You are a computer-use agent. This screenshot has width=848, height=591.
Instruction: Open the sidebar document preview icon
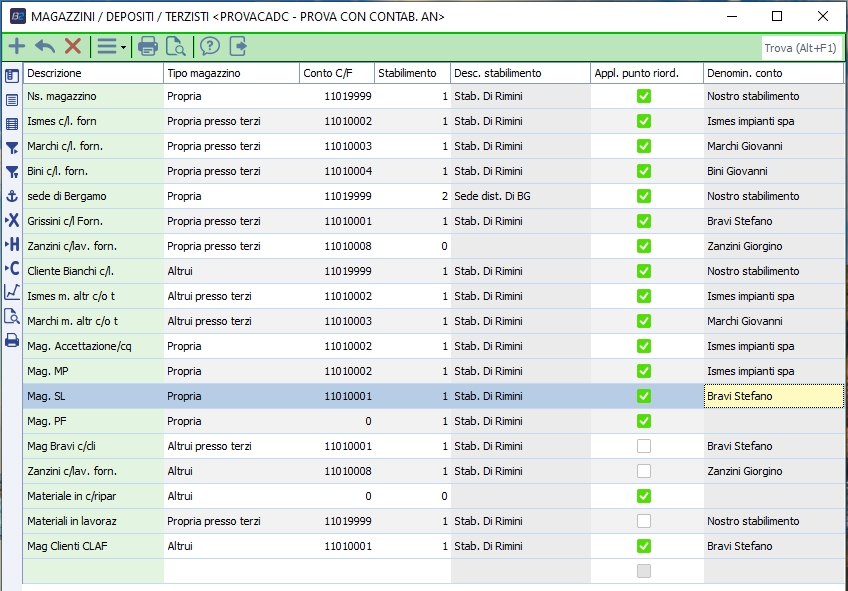(12, 316)
